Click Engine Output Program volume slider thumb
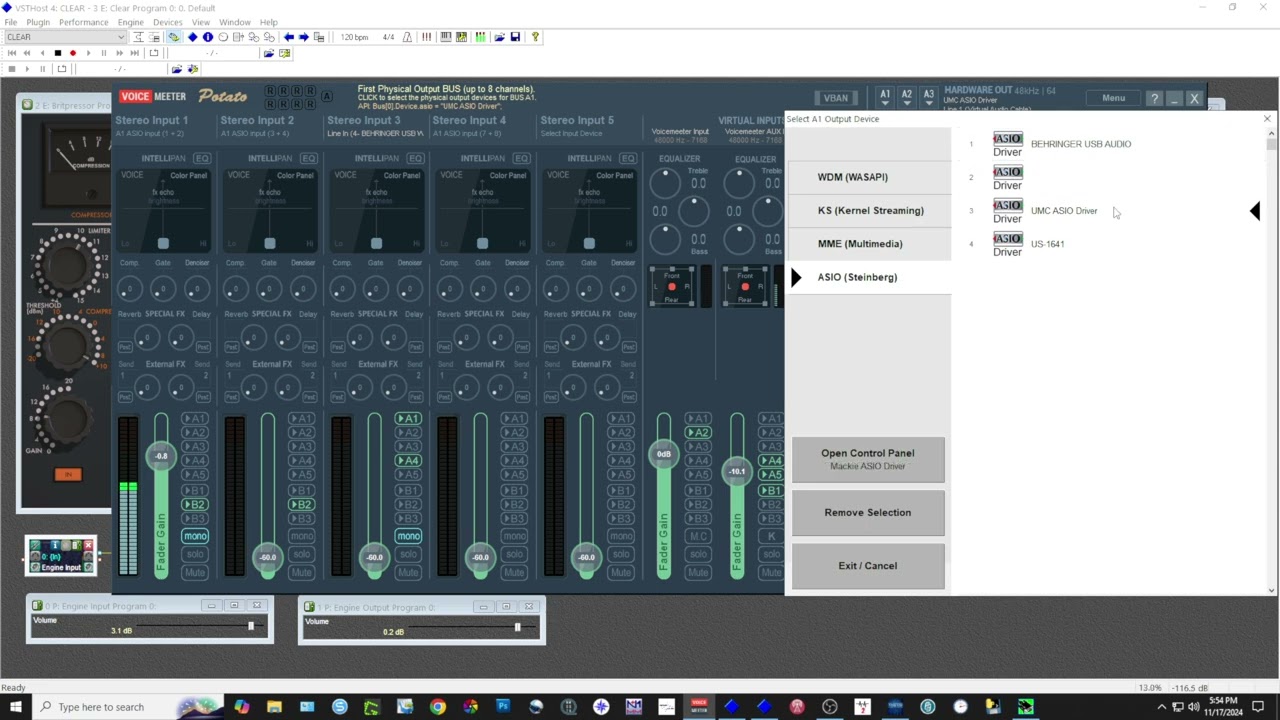The height and width of the screenshot is (720, 1280). pyautogui.click(x=517, y=627)
